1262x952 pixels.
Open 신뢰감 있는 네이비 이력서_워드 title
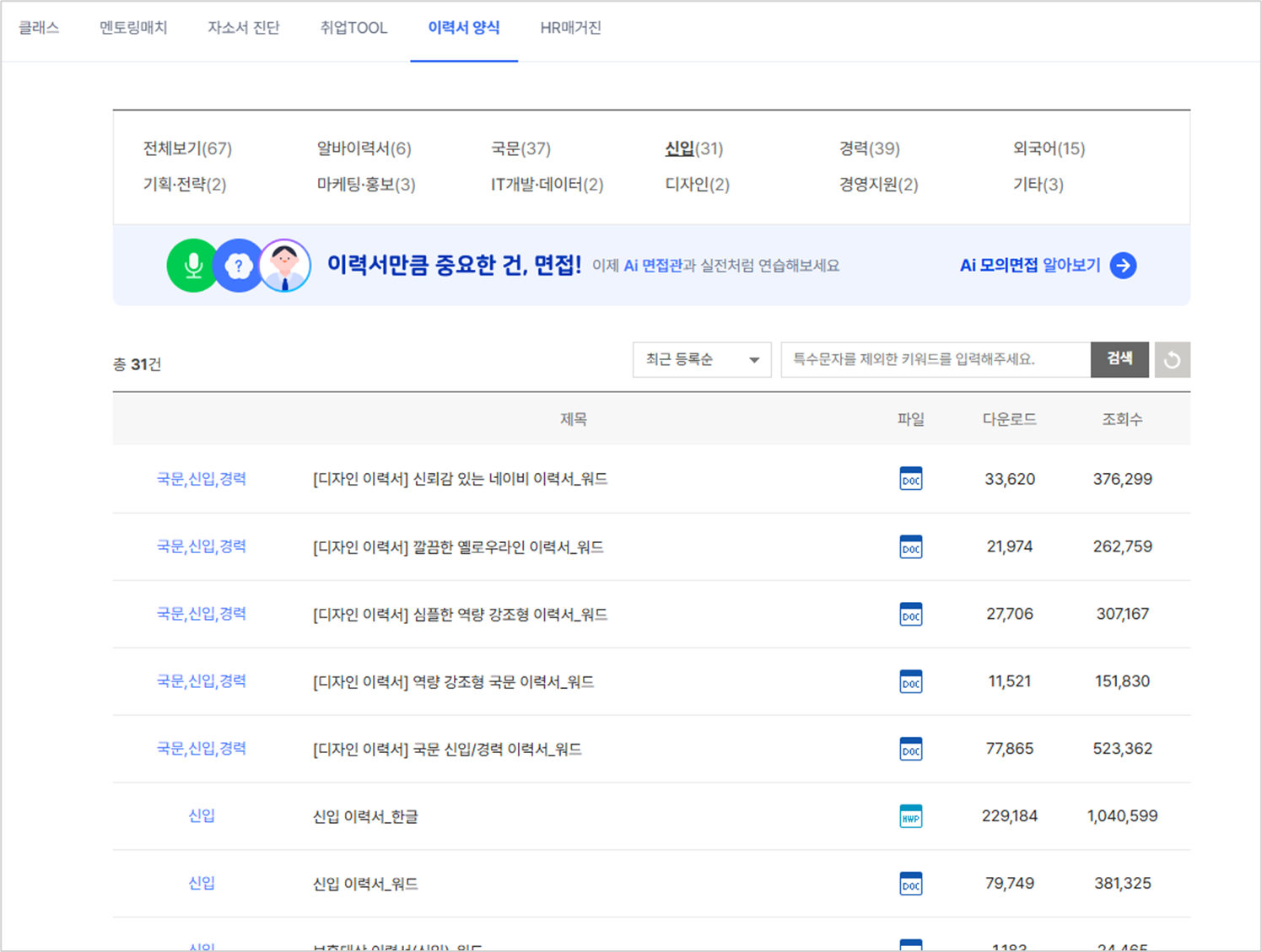point(460,479)
